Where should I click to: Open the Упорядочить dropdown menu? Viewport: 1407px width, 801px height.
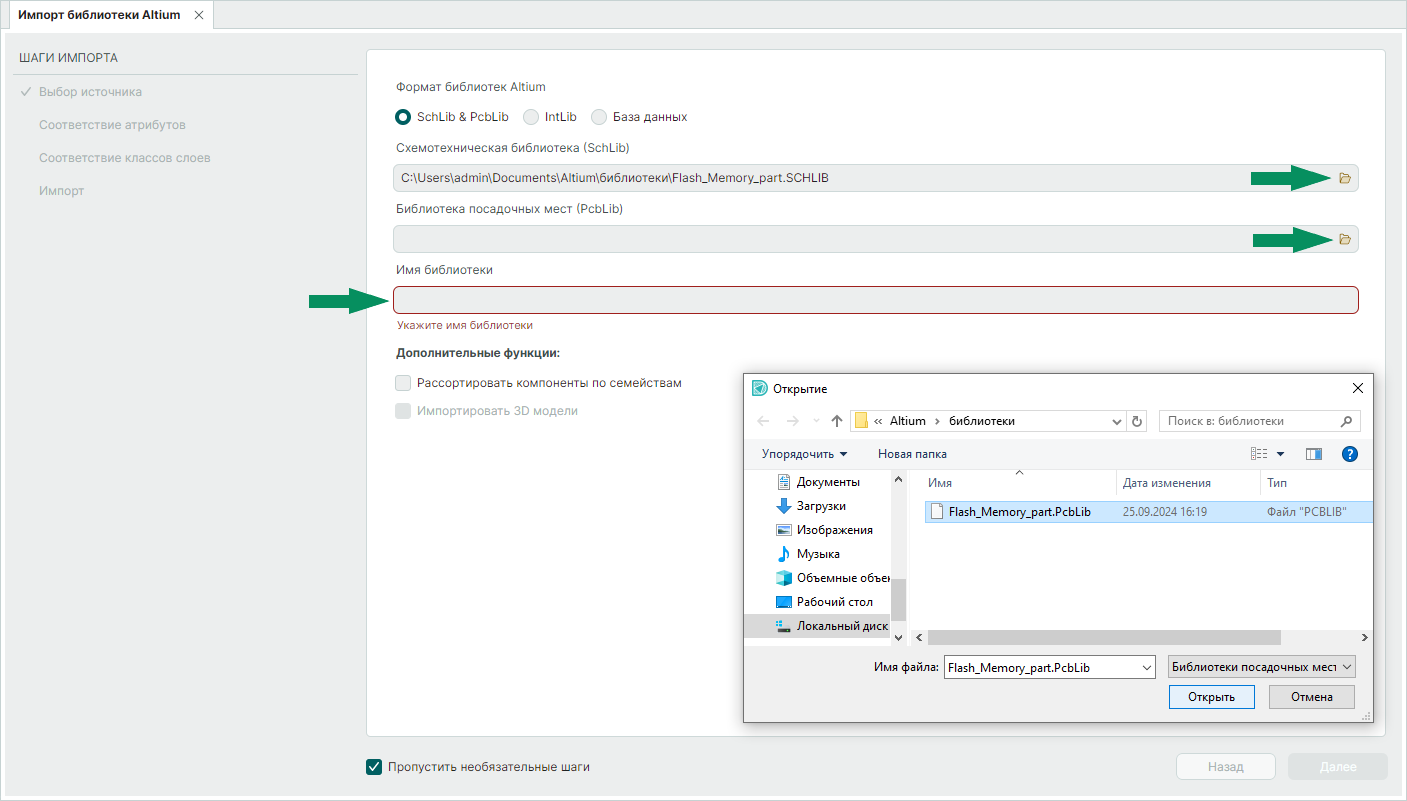click(x=804, y=454)
